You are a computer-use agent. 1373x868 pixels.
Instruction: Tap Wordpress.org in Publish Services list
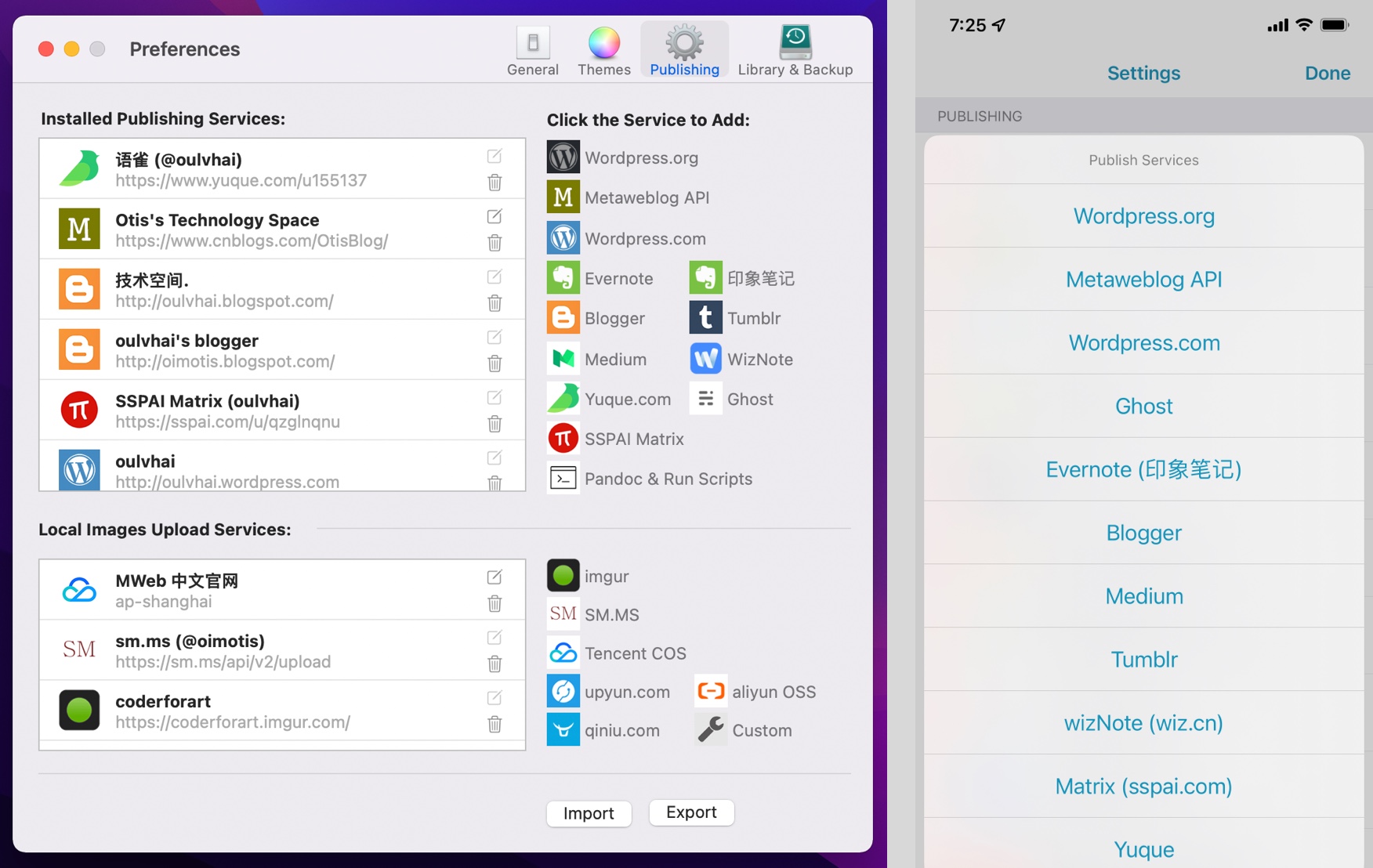click(x=1144, y=216)
